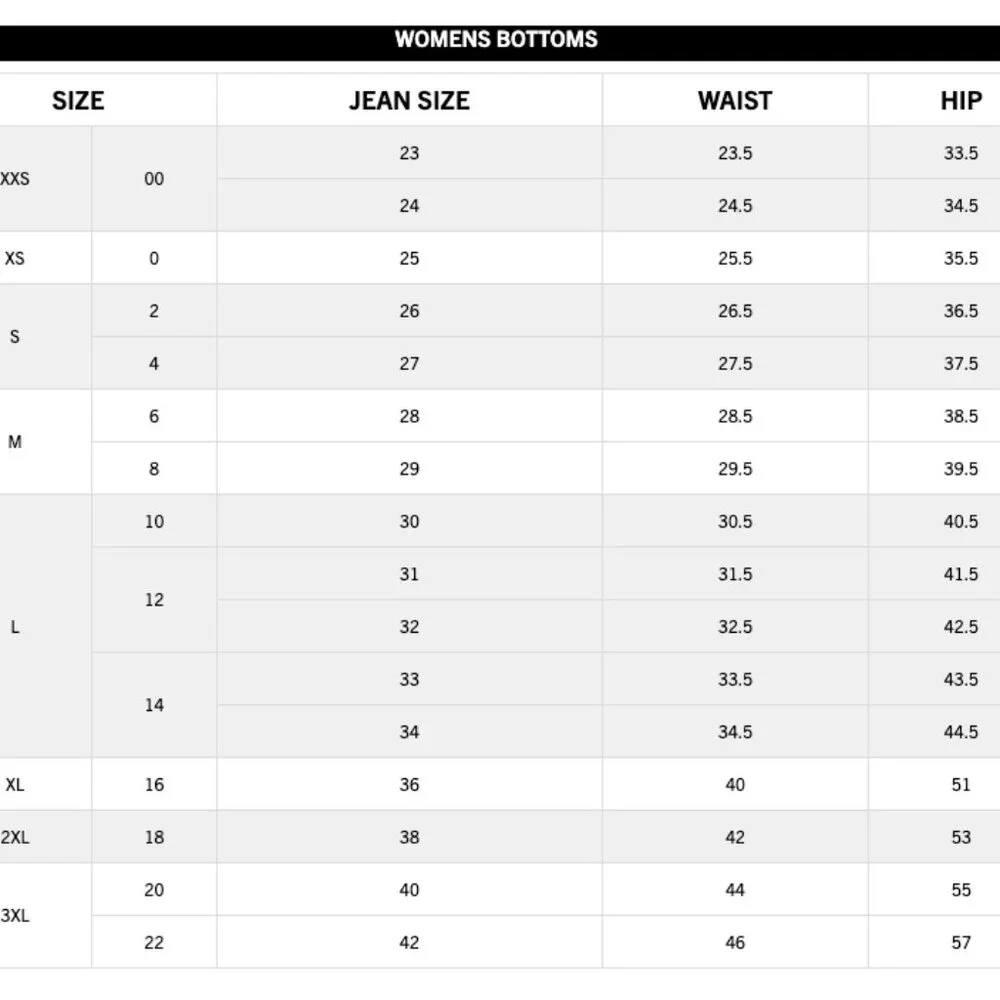Screen dimensions: 1000x1000
Task: Select jean size 25 cell
Action: (x=409, y=258)
